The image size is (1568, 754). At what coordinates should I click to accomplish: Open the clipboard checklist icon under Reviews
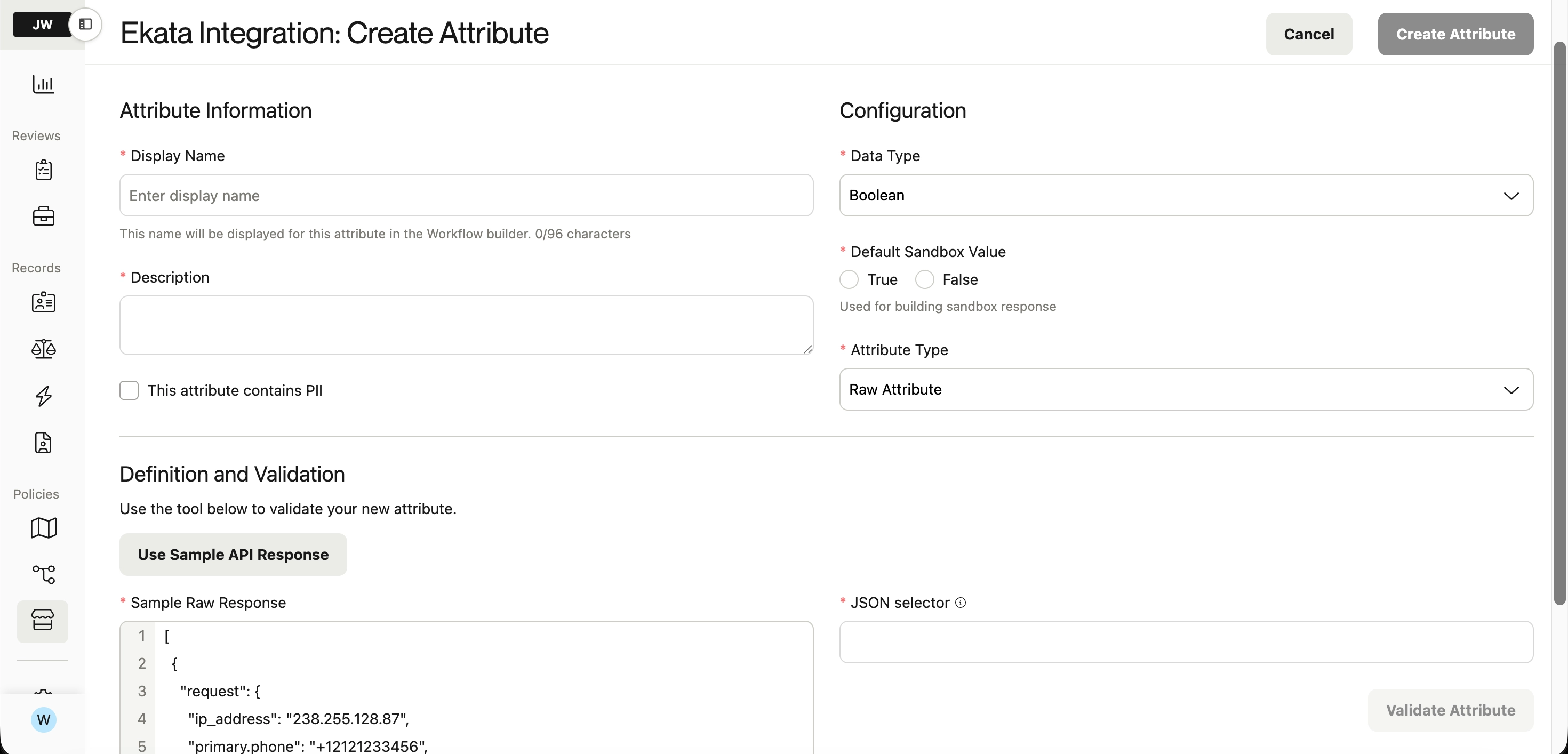tap(43, 170)
